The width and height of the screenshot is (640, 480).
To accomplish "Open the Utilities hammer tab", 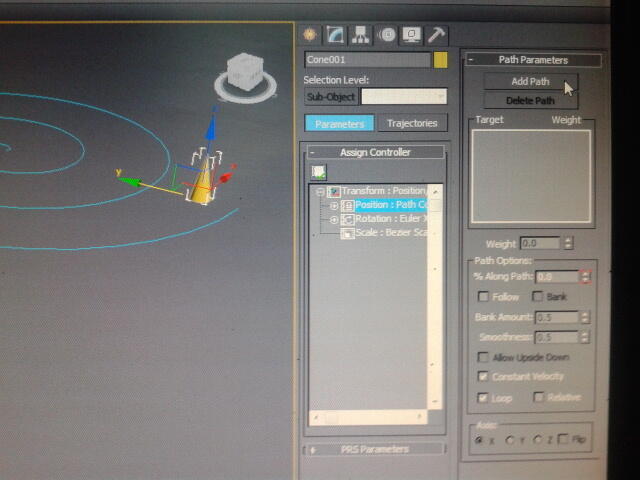I will point(436,35).
